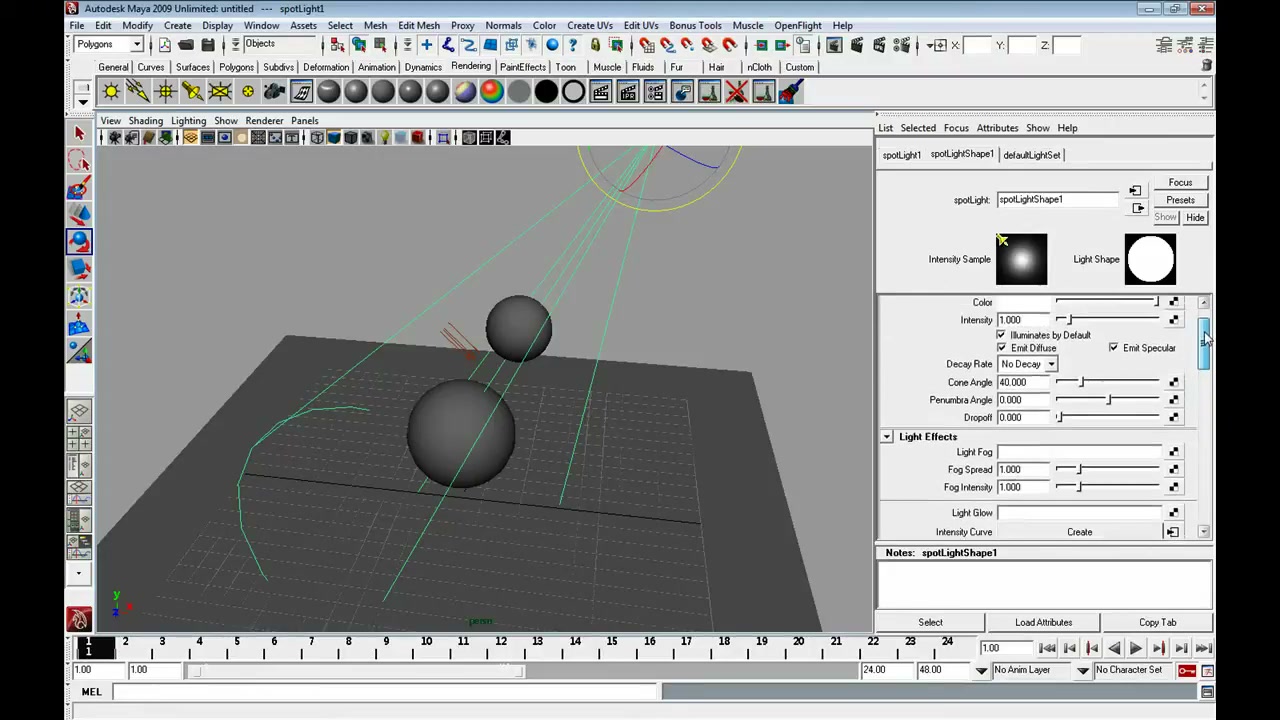Assign the Use Background ring shader

(x=573, y=92)
